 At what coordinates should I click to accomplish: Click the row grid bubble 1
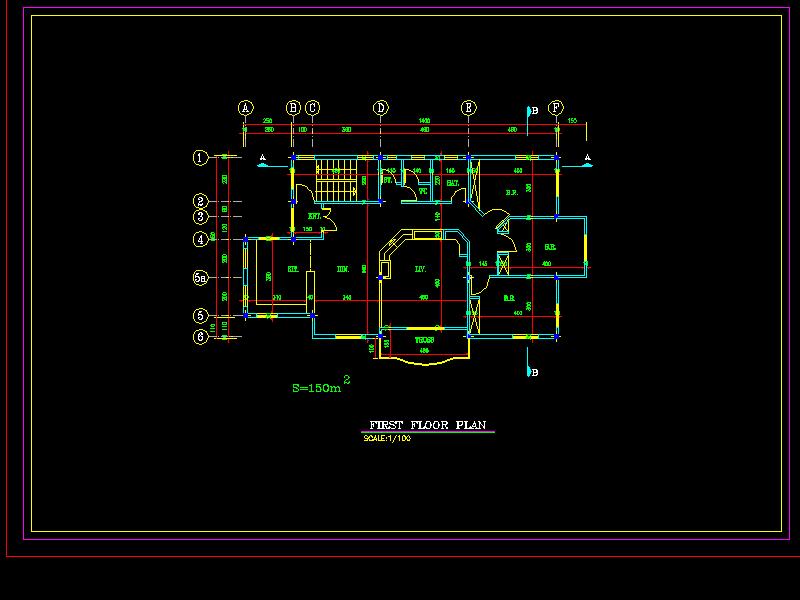coord(201,157)
